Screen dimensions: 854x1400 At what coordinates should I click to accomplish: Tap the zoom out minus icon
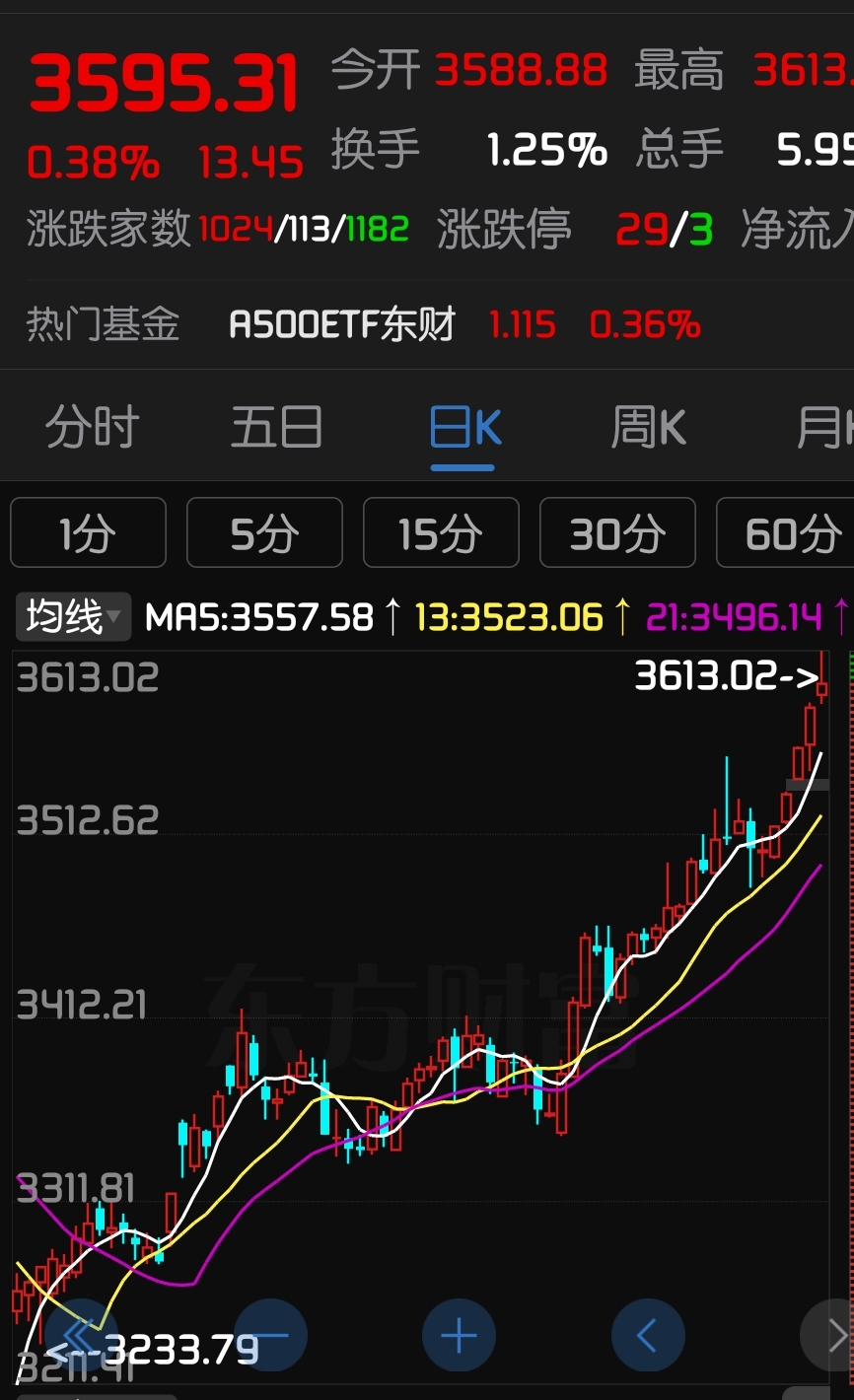pos(270,1336)
